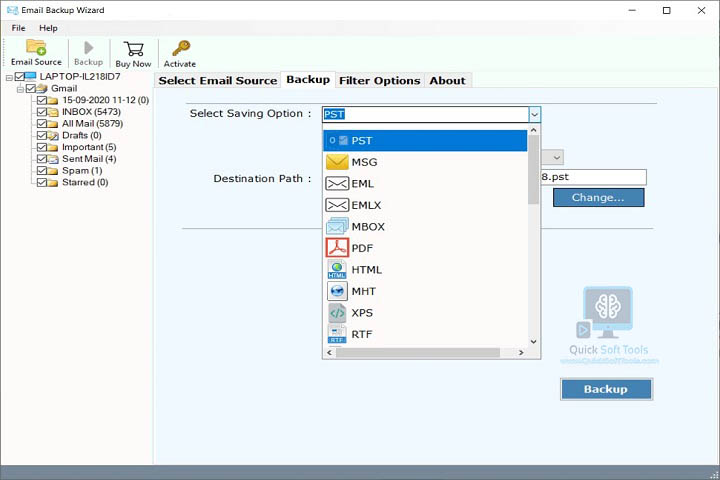Switch to the About tab
This screenshot has height=480, width=720.
pos(448,80)
